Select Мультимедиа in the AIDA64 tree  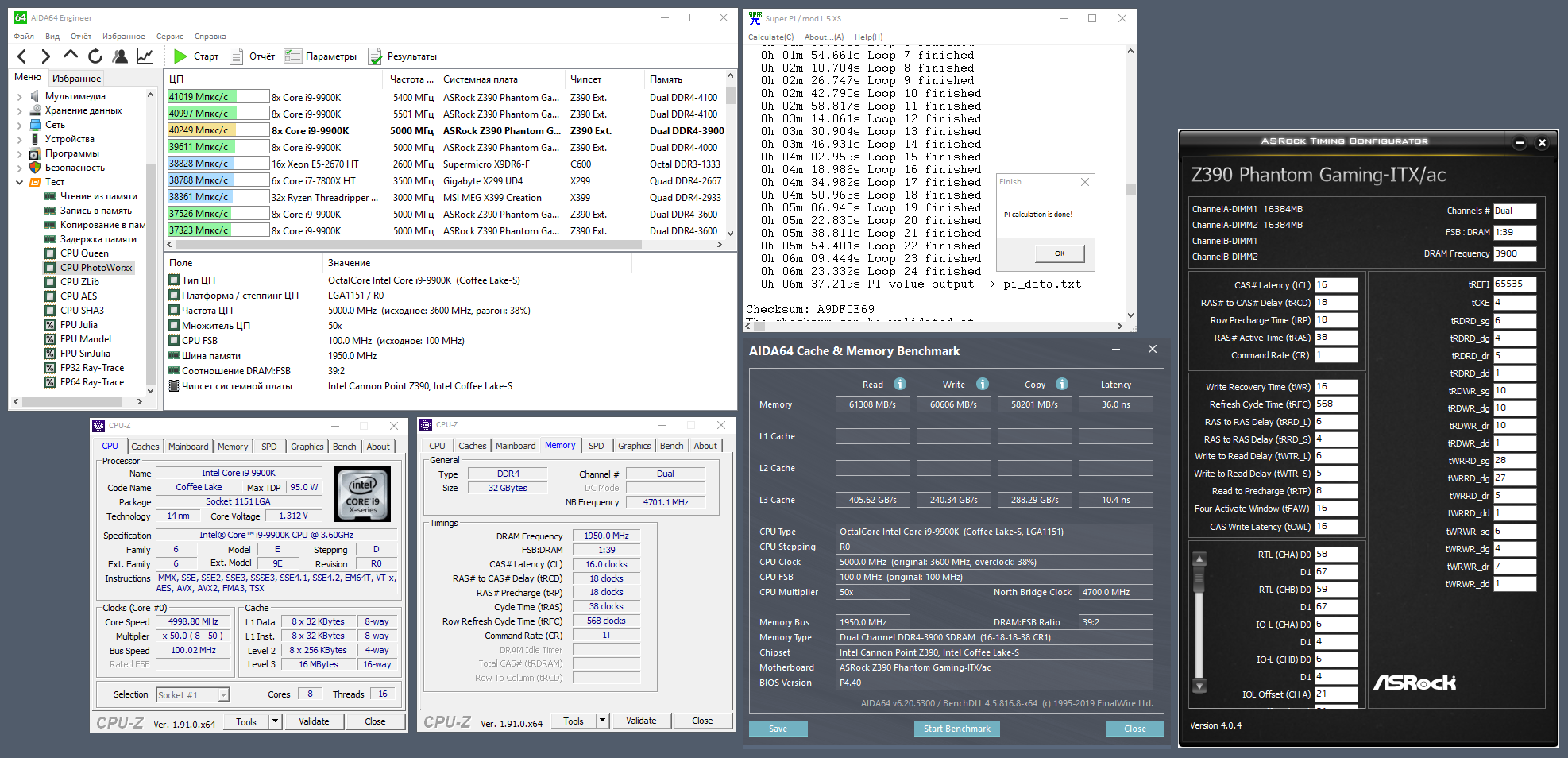pos(75,96)
